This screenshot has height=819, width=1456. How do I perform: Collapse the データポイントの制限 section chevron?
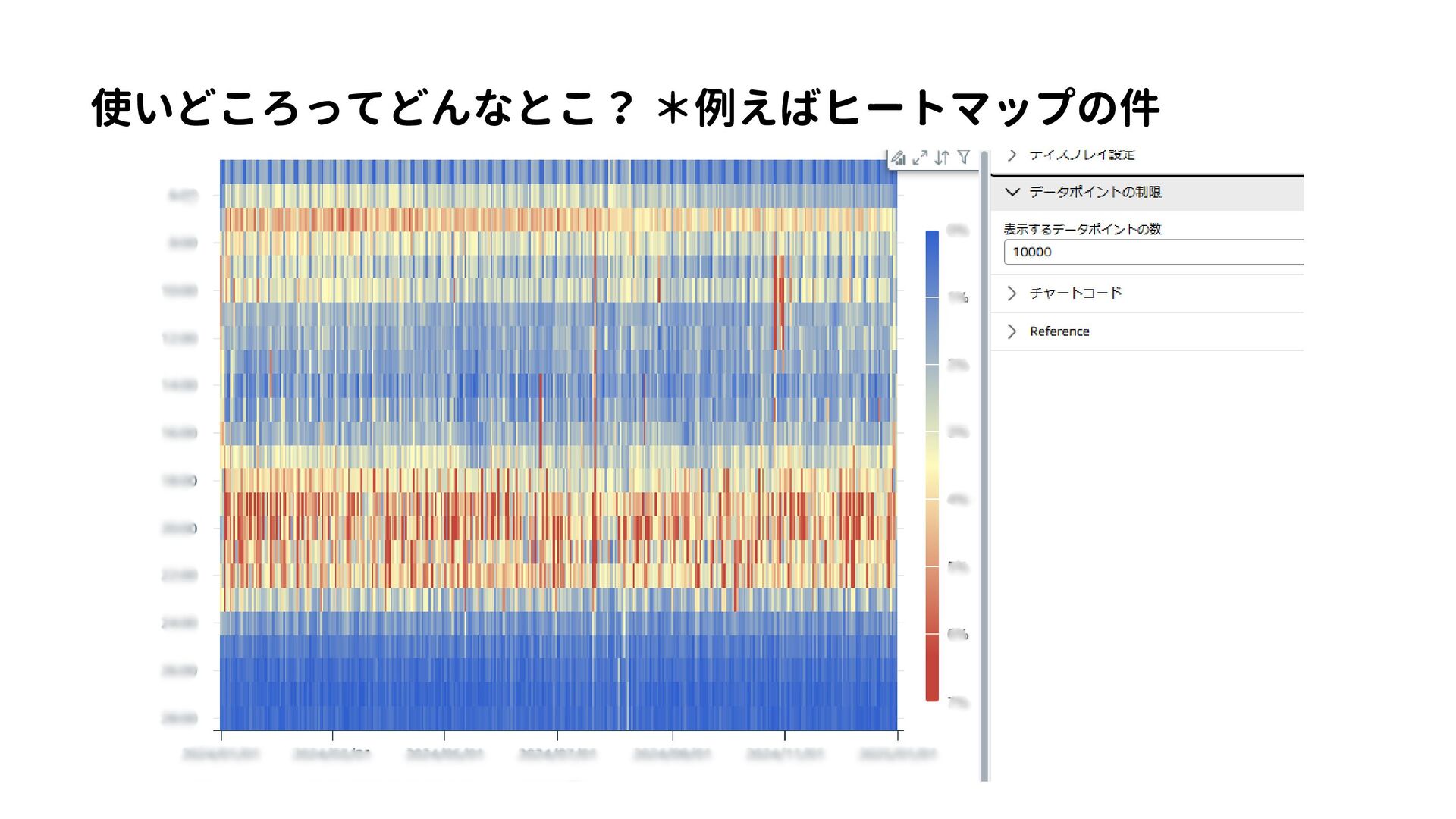coord(1012,192)
